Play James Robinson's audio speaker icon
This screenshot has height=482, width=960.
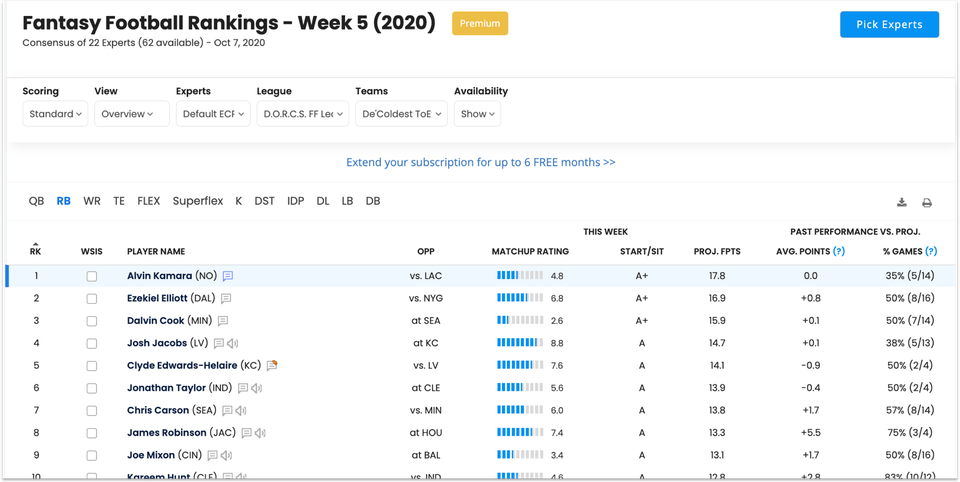261,433
